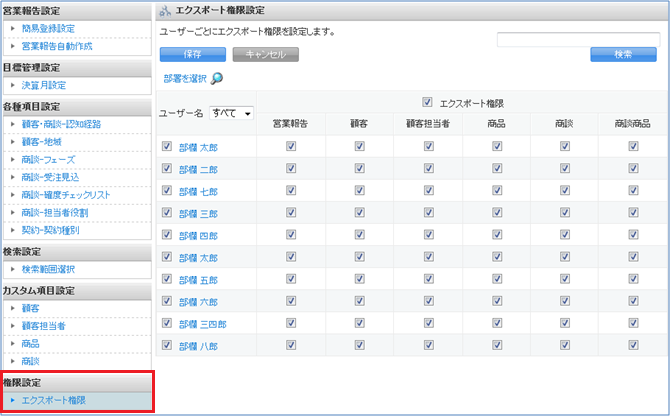
Task: Open 営業報告自動作成 in the sidebar
Action: [58, 46]
